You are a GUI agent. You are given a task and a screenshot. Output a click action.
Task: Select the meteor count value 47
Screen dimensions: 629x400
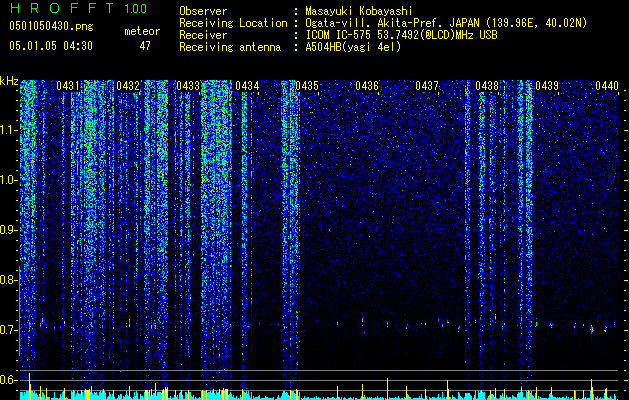click(145, 46)
